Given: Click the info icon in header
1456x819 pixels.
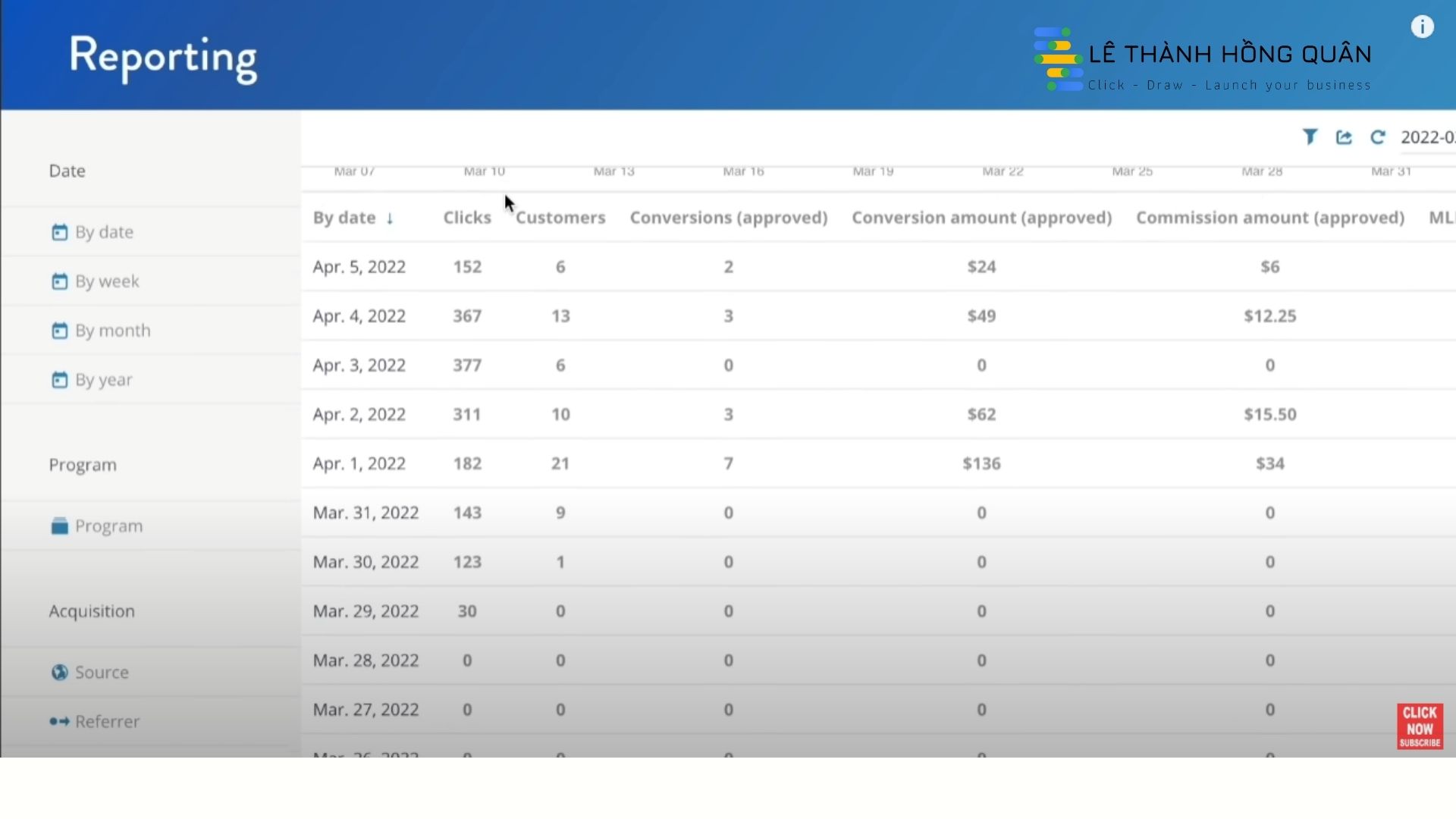Looking at the screenshot, I should click(x=1422, y=27).
